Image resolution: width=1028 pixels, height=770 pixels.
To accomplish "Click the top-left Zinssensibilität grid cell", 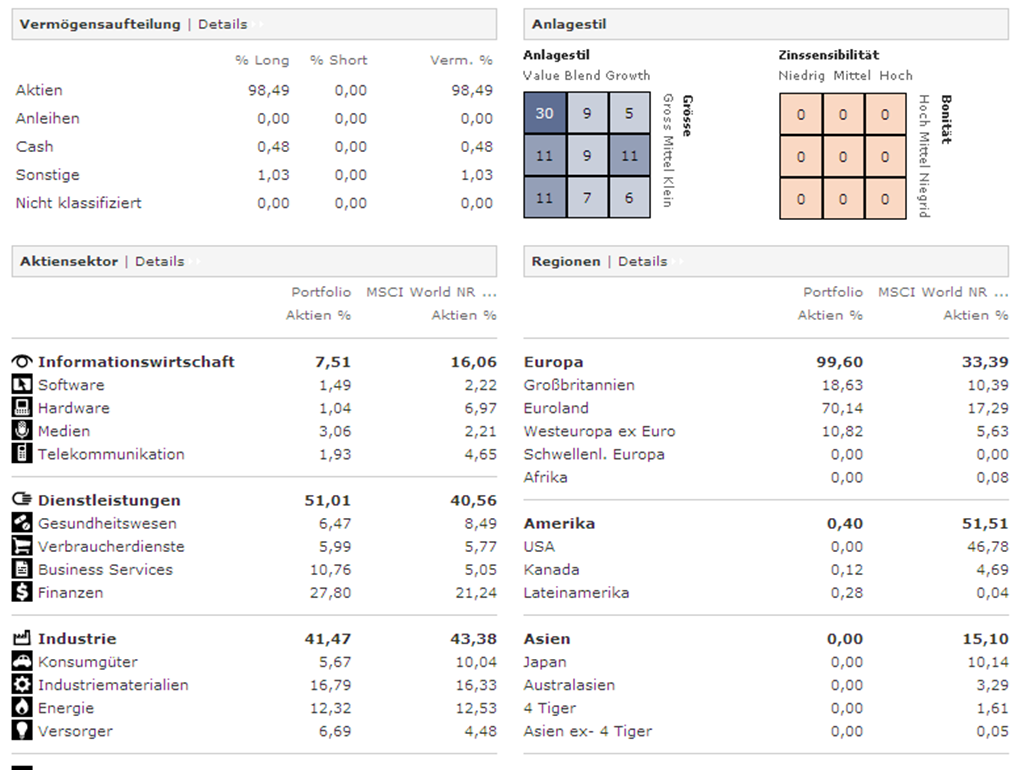I will pos(800,115).
